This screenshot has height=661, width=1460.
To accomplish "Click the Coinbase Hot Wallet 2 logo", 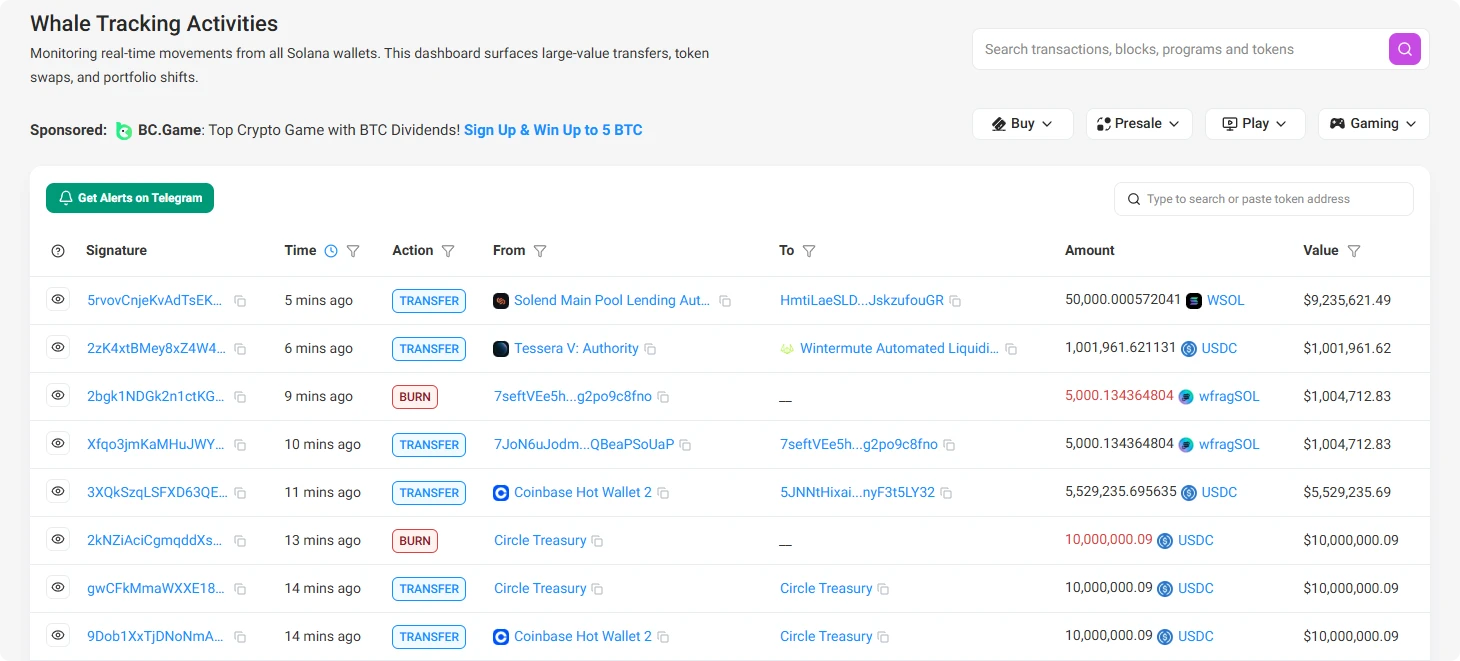I will (501, 492).
